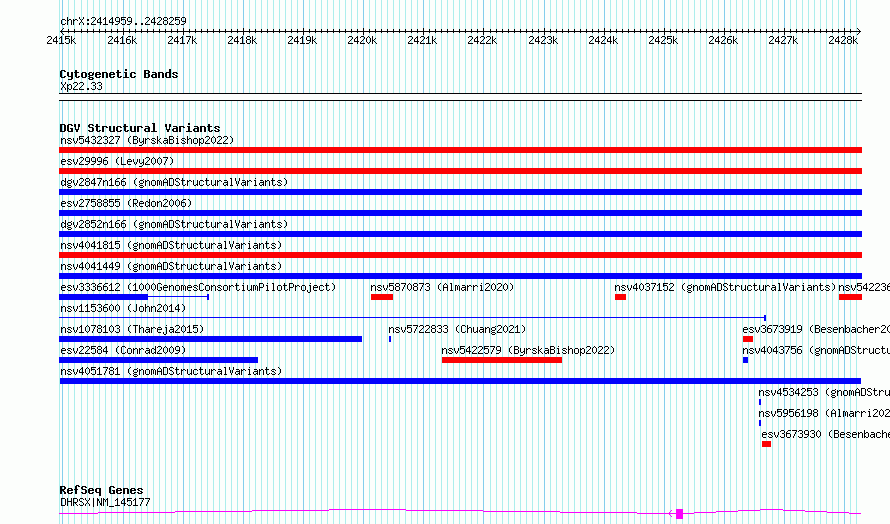Select the nsv4051781 gnomAD variant label

tap(171, 371)
